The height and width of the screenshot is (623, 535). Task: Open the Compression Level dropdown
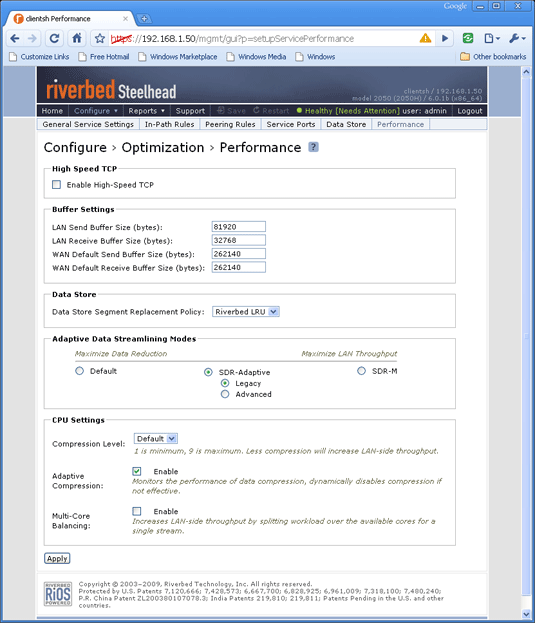(156, 439)
